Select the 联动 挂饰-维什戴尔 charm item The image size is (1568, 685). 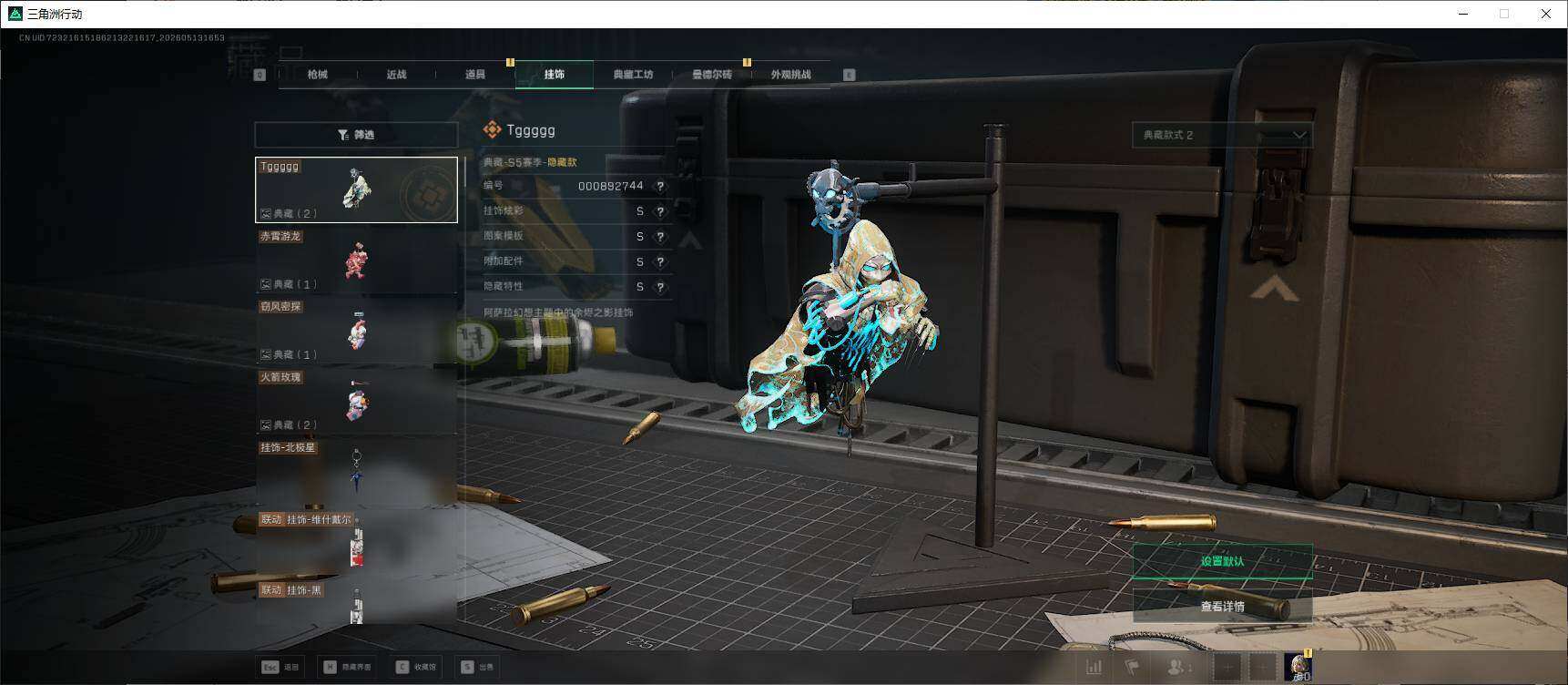click(356, 543)
